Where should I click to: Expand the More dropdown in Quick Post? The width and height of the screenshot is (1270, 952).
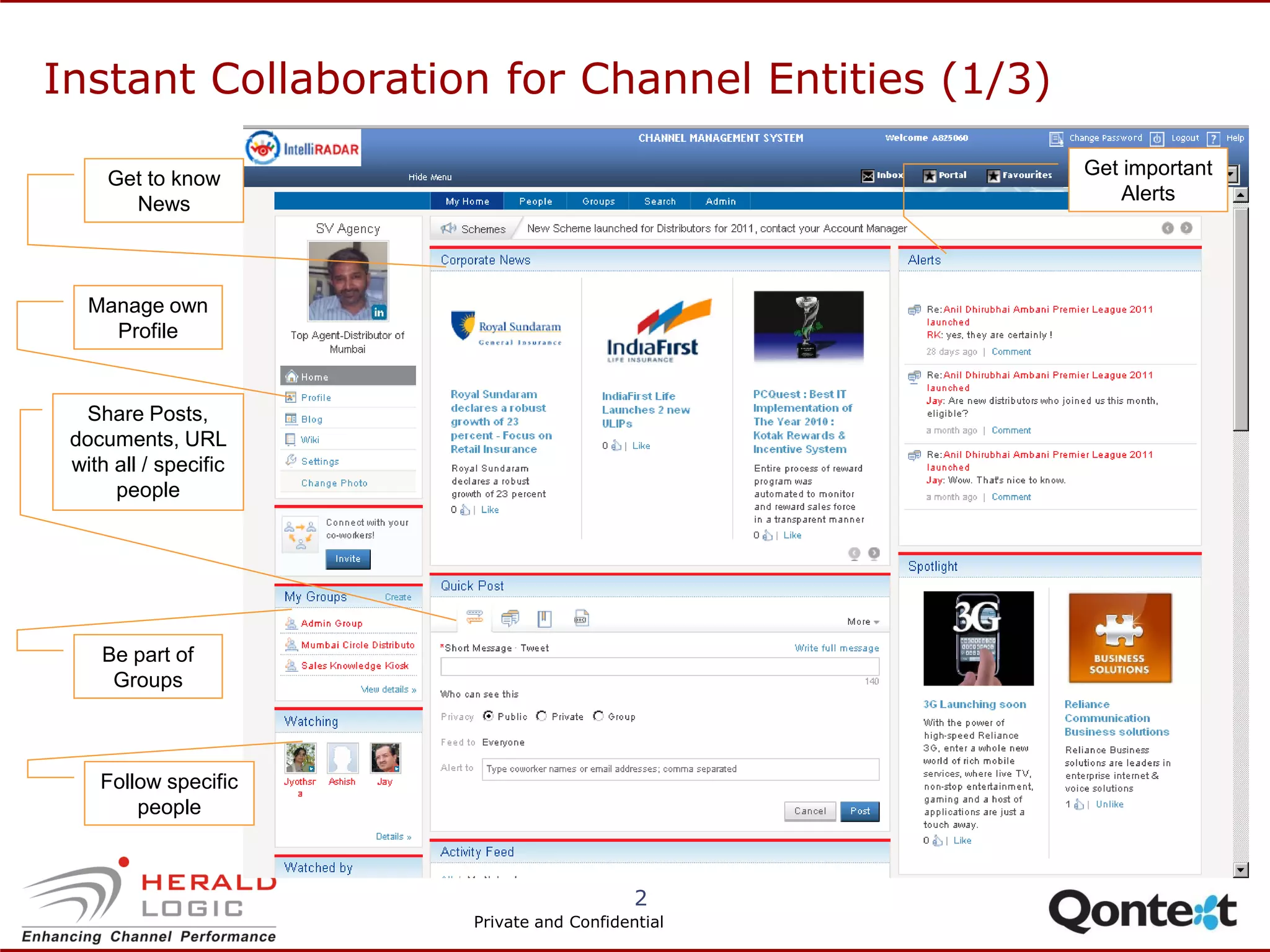click(x=863, y=622)
